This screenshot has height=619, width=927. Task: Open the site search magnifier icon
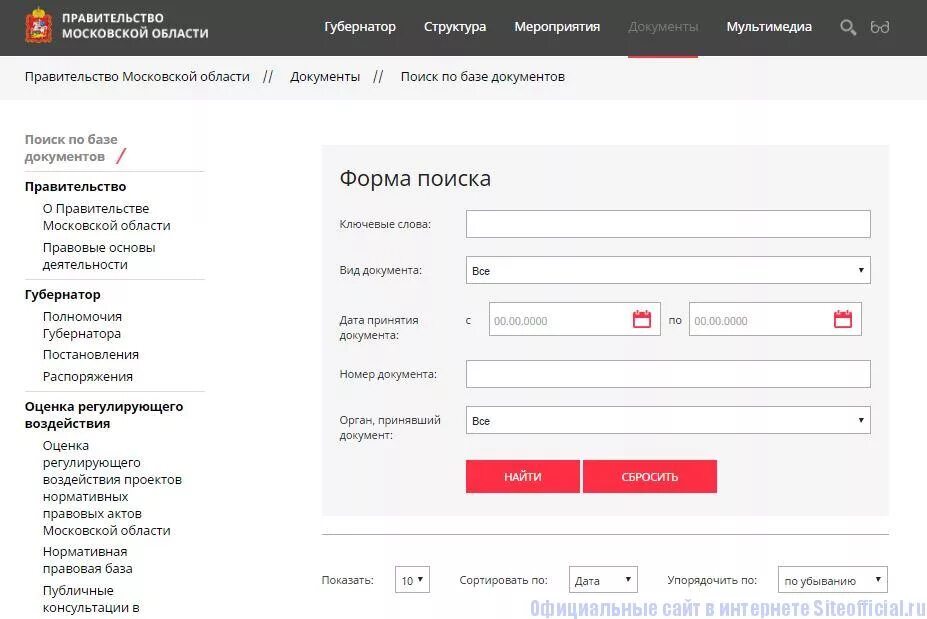[x=847, y=27]
